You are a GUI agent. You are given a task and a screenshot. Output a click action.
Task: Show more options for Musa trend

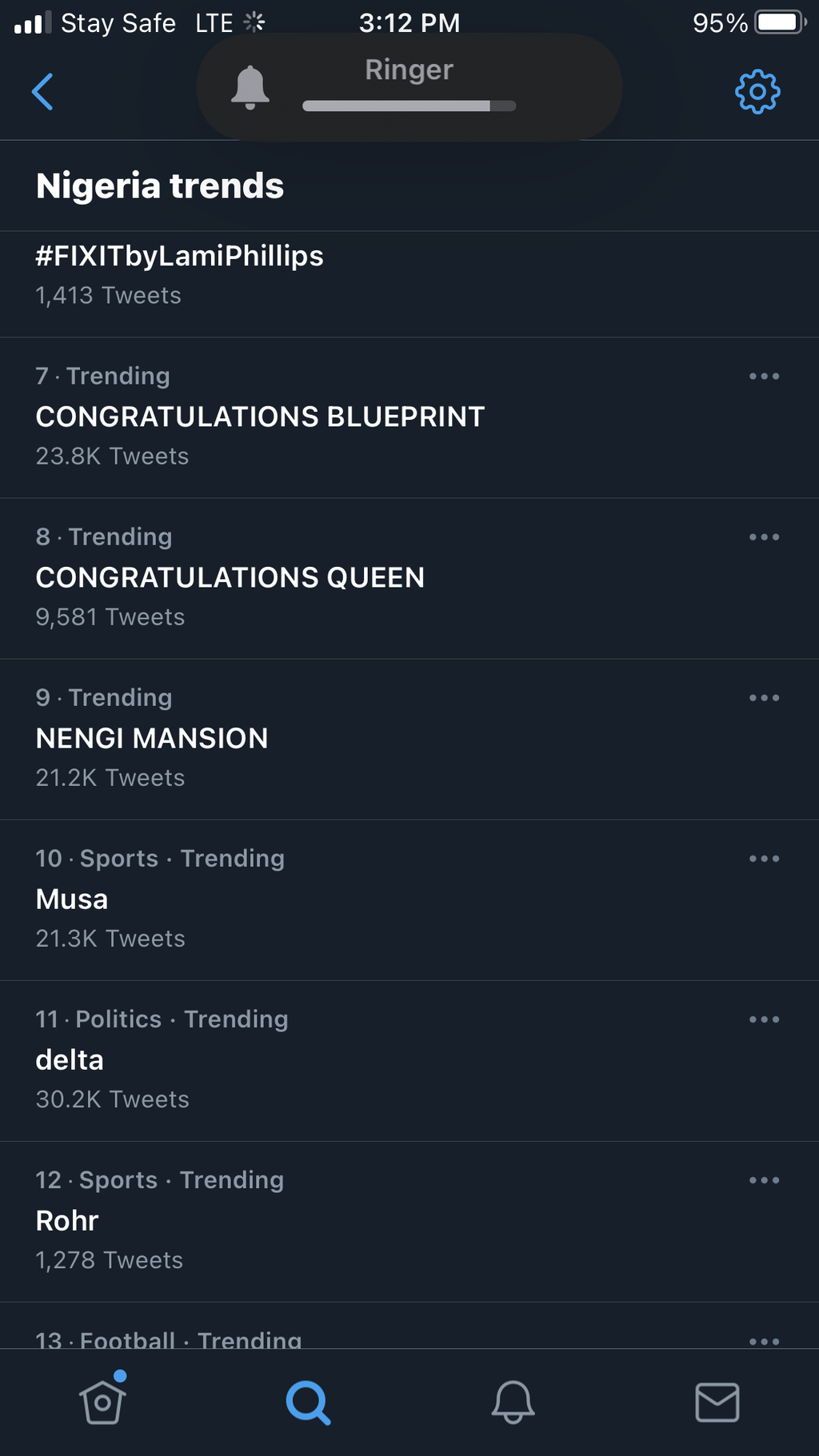(764, 858)
